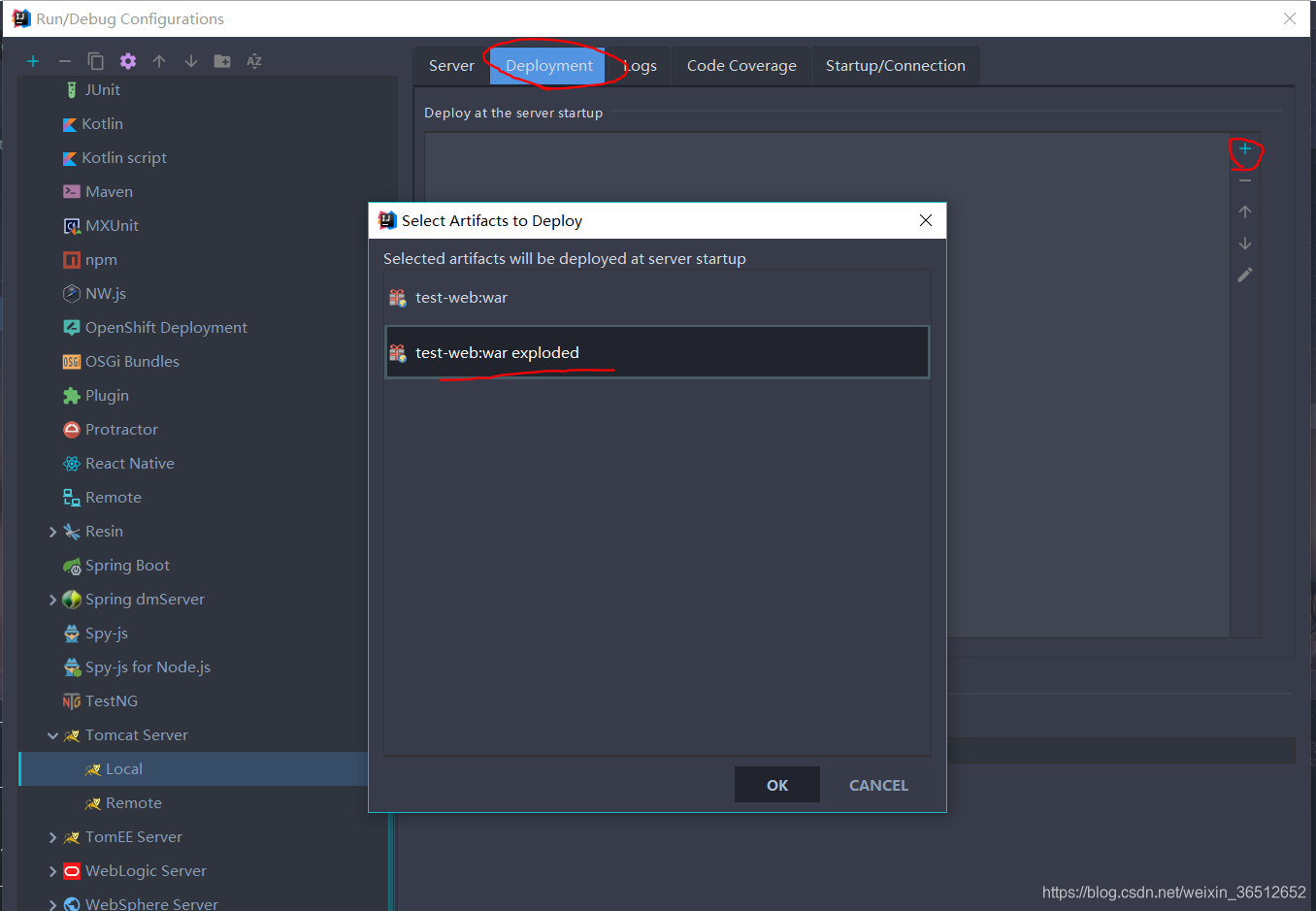The image size is (1316, 911).
Task: Collapse the Tomcat Server node
Action: [52, 735]
